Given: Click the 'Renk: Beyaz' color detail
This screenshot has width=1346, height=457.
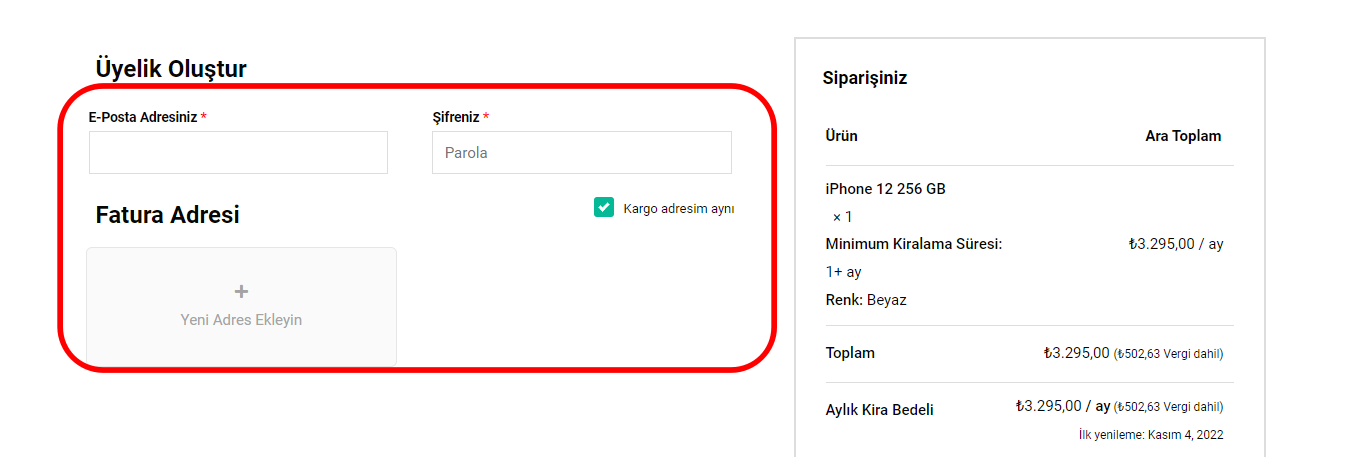Looking at the screenshot, I should point(866,300).
